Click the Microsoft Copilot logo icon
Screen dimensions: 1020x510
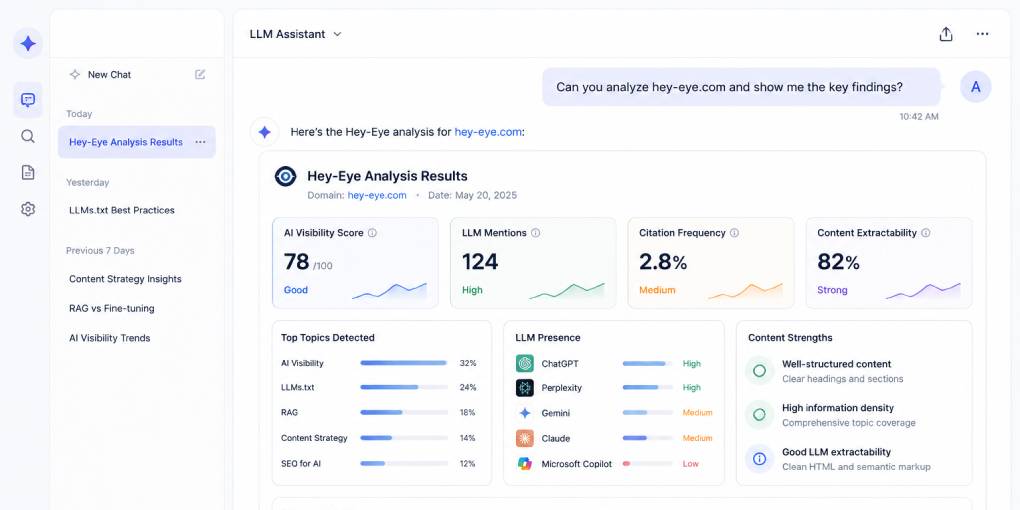525,464
